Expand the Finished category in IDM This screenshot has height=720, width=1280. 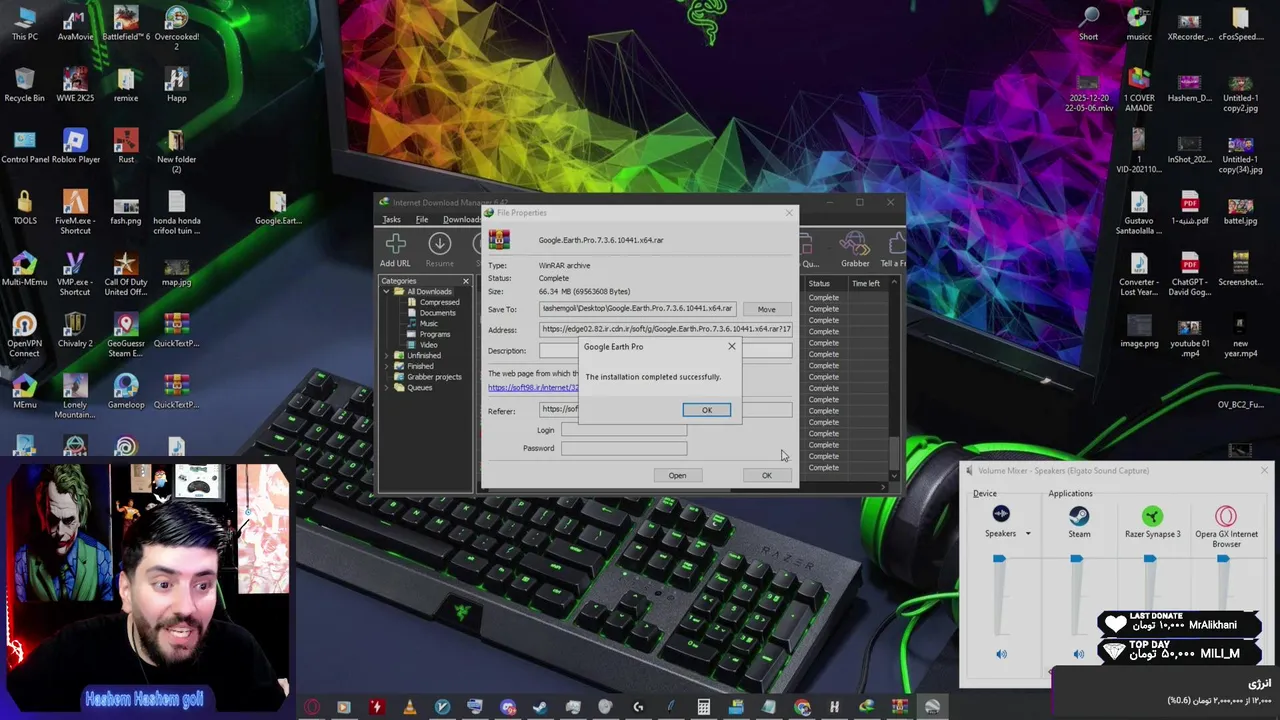(386, 366)
